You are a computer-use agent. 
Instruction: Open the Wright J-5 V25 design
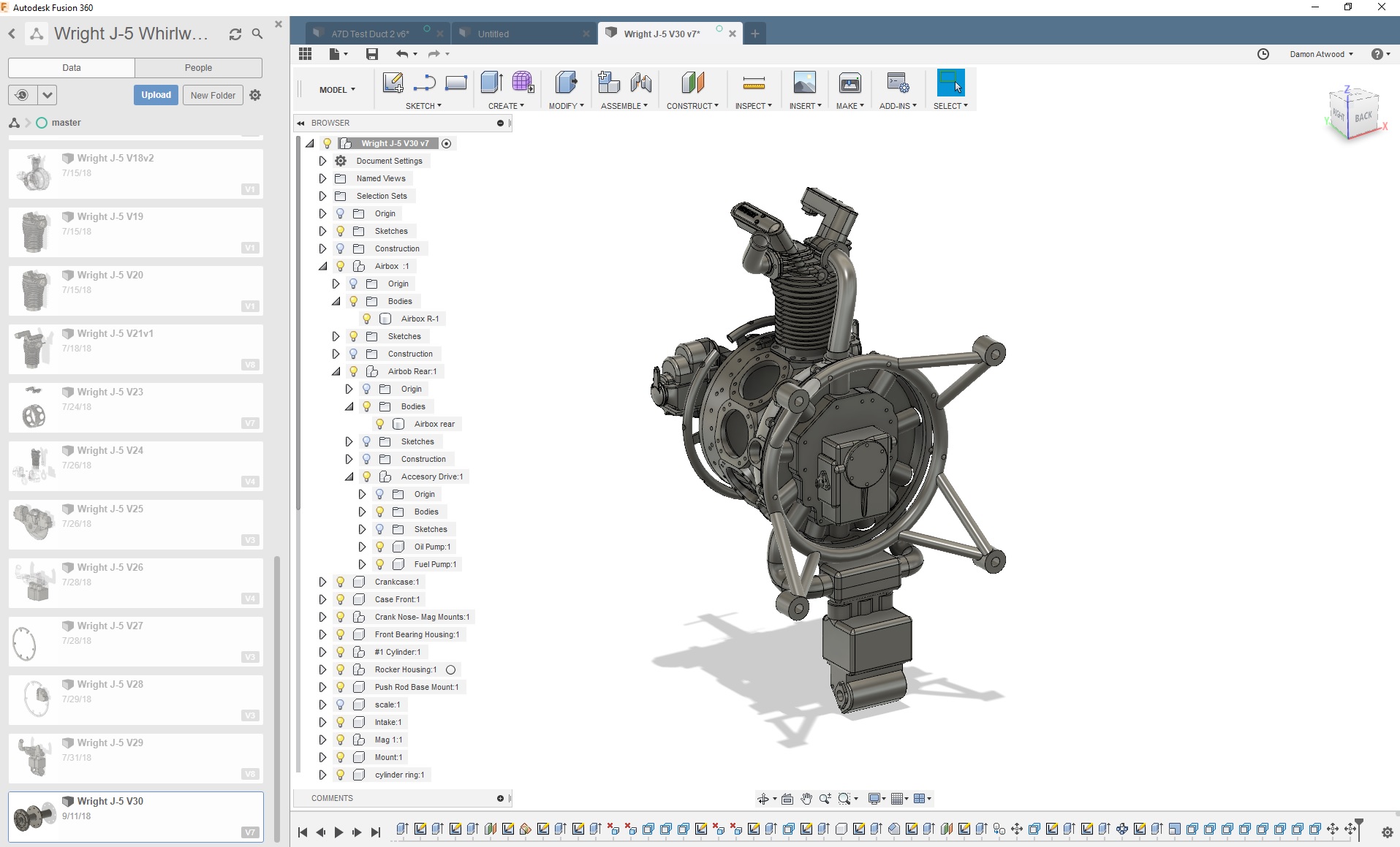135,524
